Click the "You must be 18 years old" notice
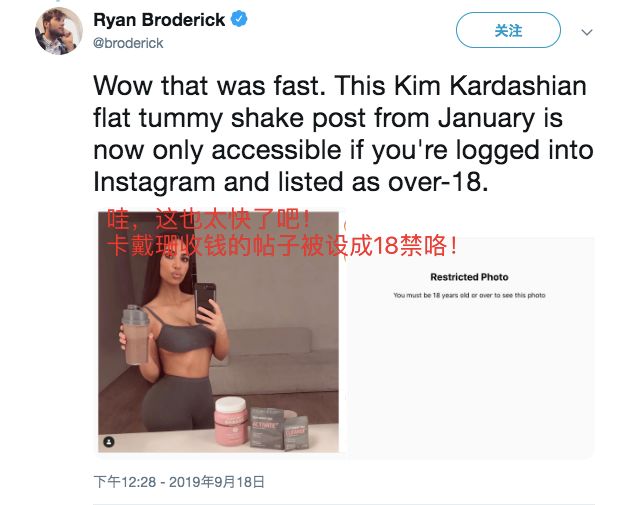 (469, 295)
